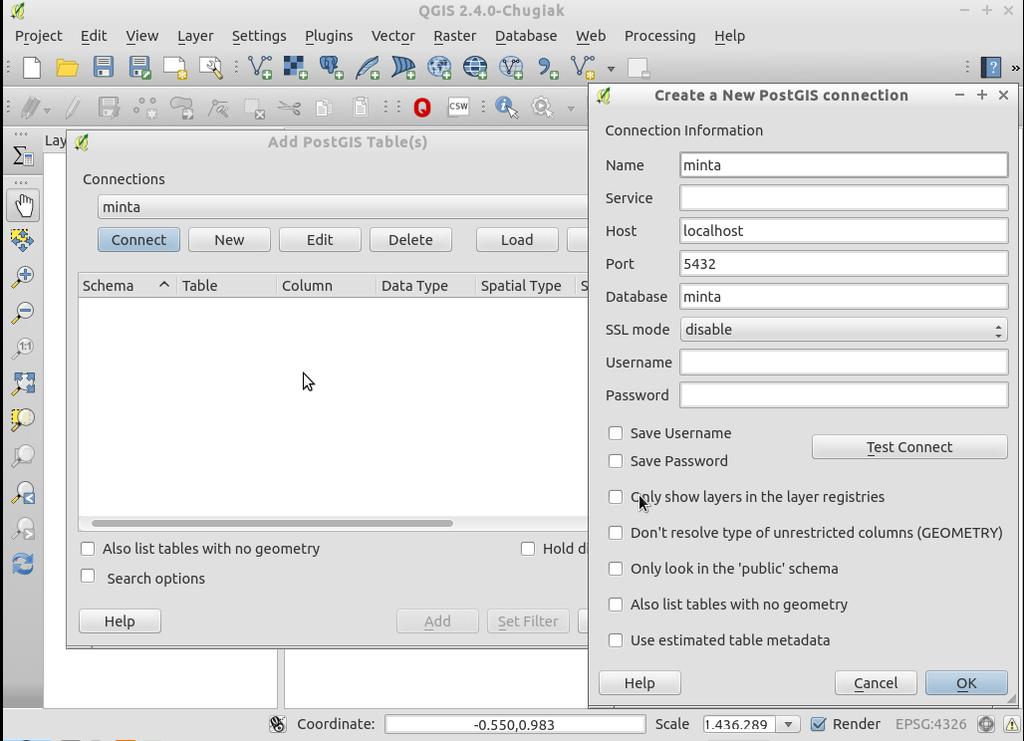Select the Zoom Out magnifier tool
Image resolution: width=1024 pixels, height=741 pixels.
click(x=23, y=311)
